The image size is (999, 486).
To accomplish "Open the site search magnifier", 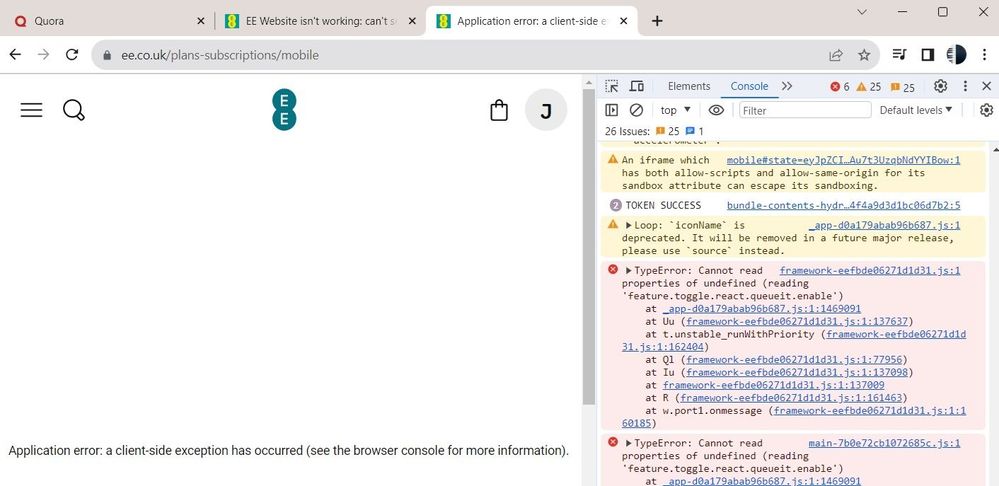I will point(74,110).
